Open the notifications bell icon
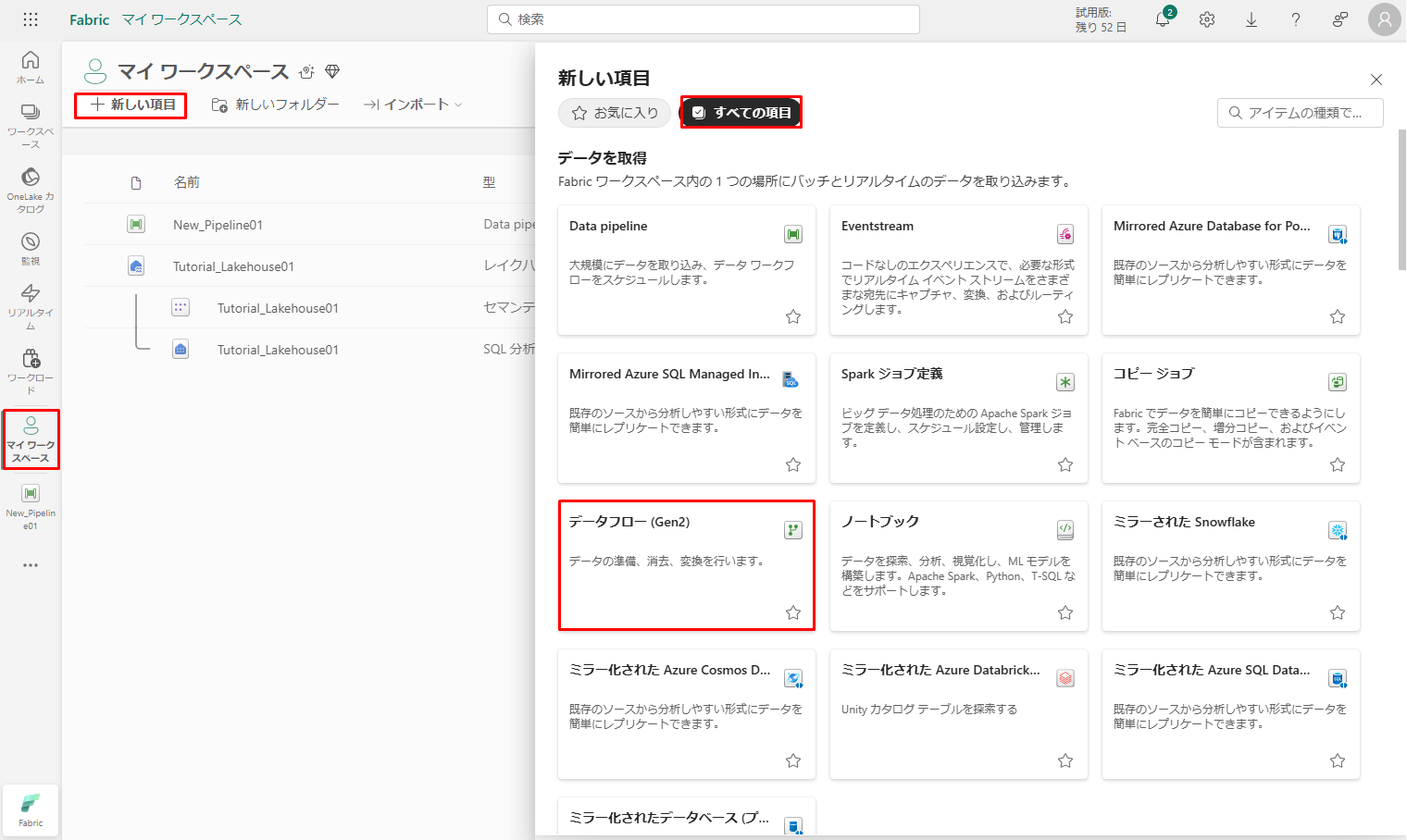Screen dimensions: 1407x840 point(1163,19)
